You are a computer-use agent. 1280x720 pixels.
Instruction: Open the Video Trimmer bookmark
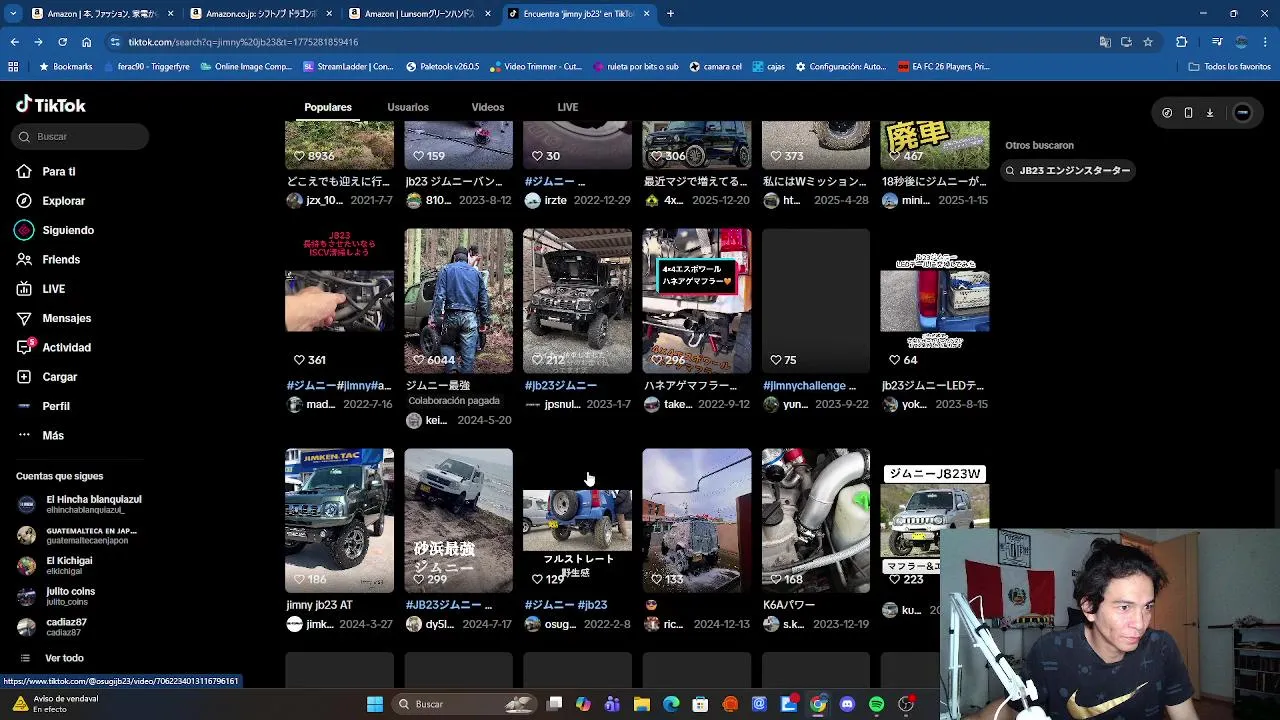(x=535, y=67)
